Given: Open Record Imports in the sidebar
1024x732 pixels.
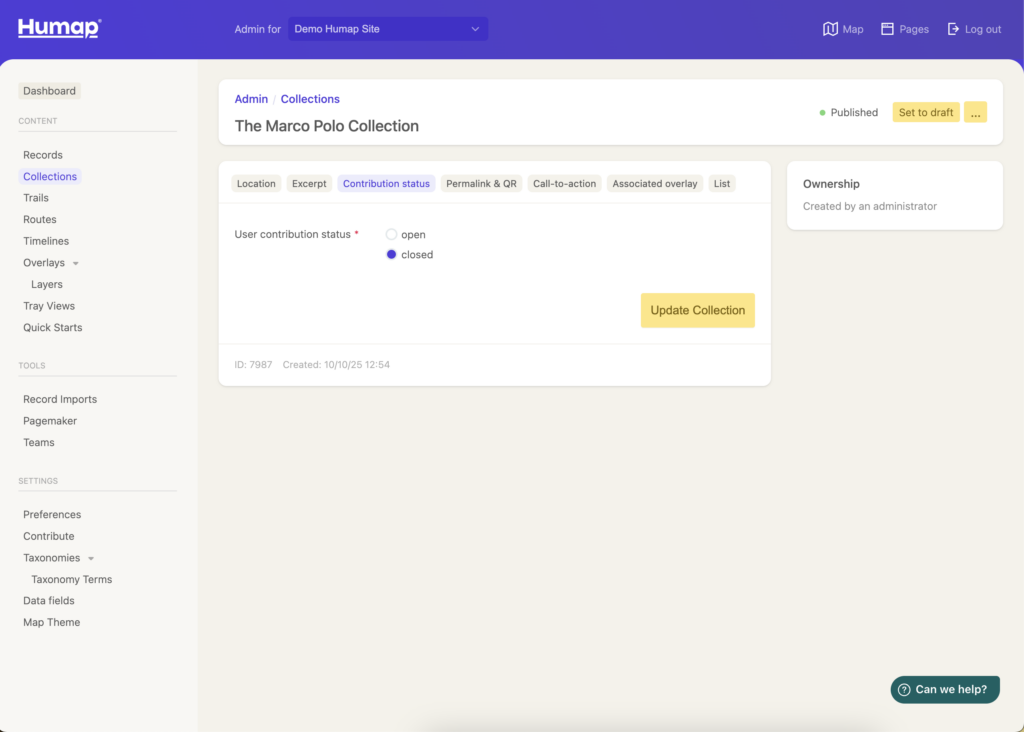Looking at the screenshot, I should 60,399.
